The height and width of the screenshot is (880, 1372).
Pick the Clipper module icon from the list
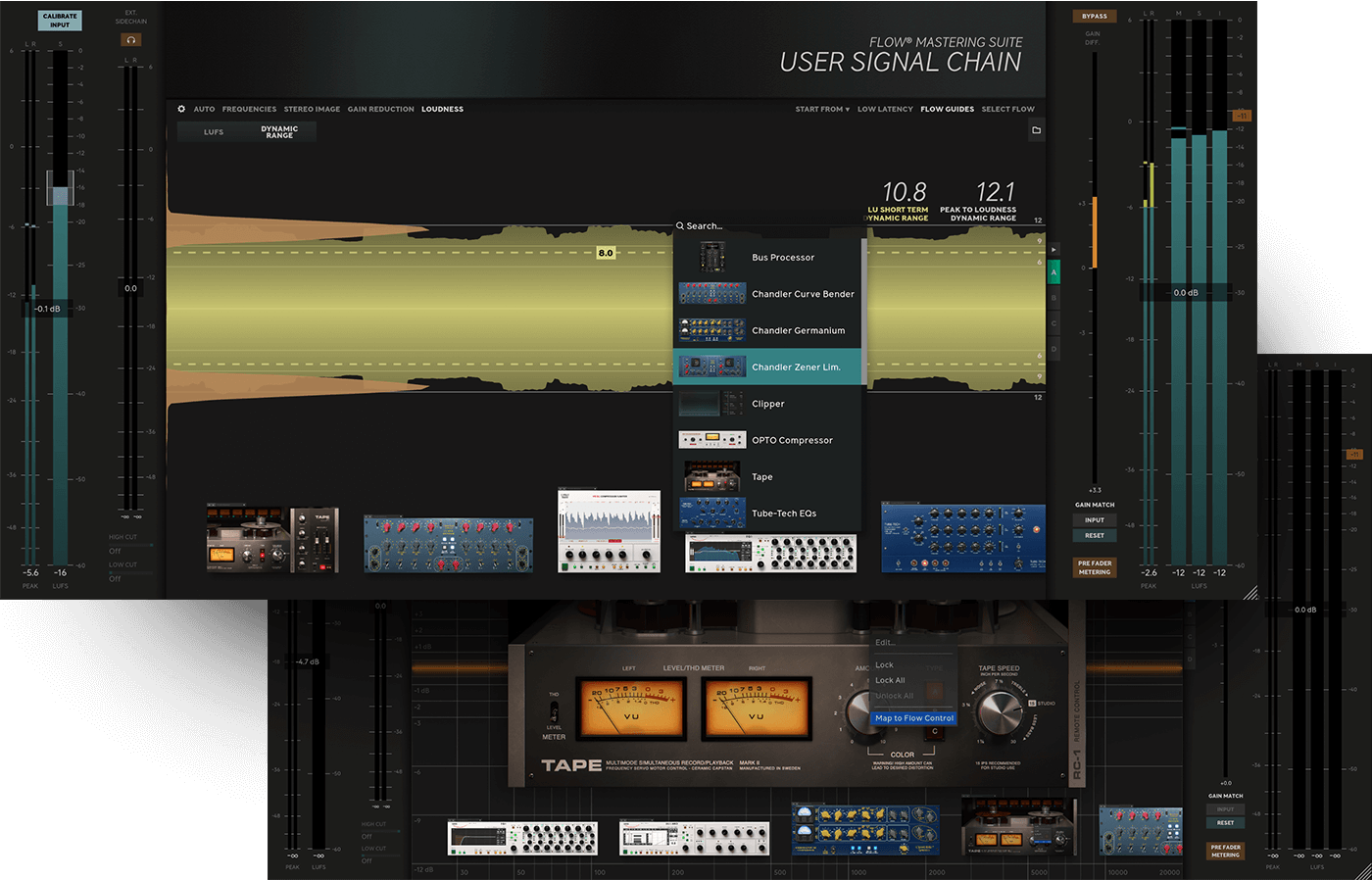point(711,404)
